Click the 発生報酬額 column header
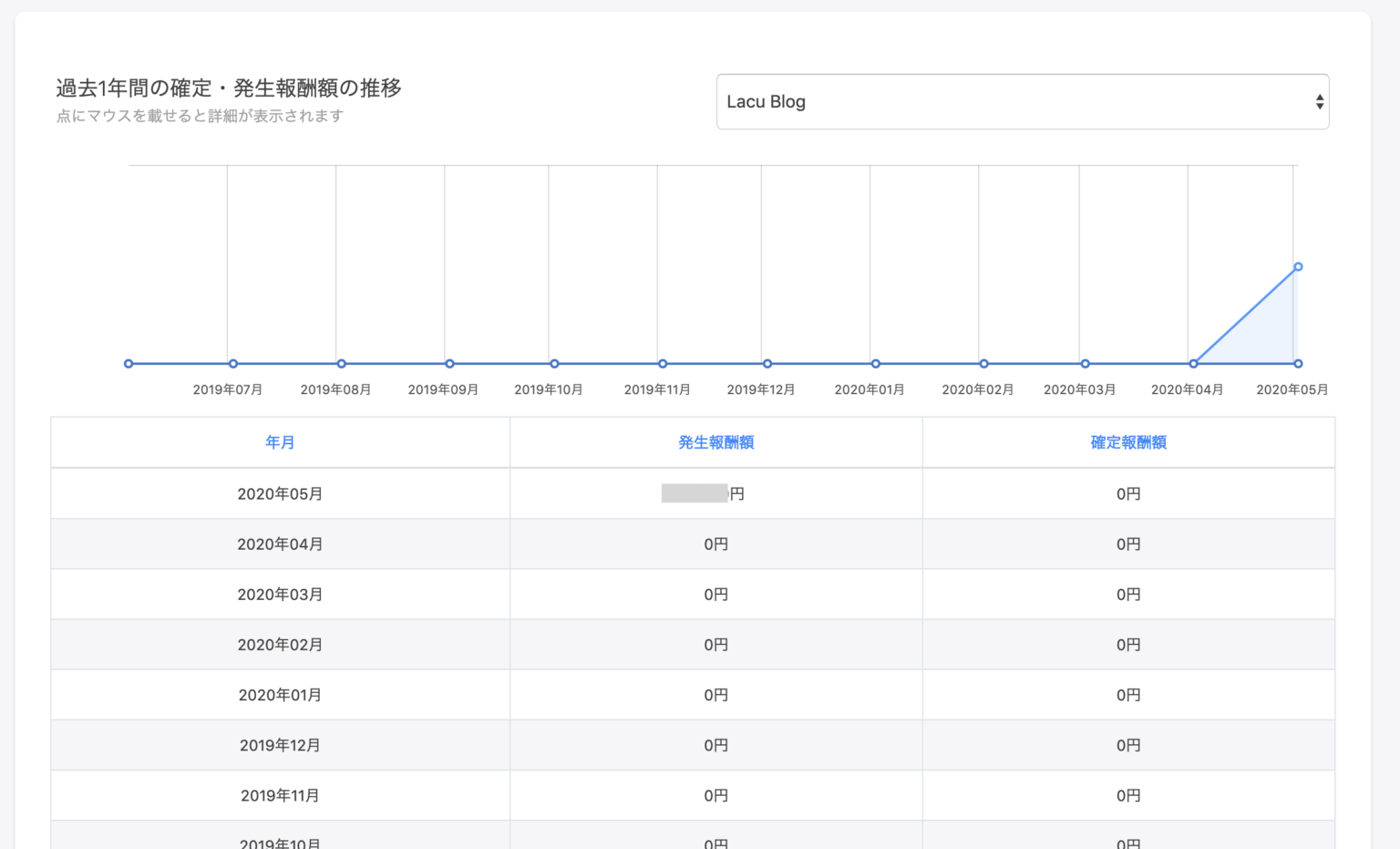This screenshot has width=1400, height=849. [x=716, y=442]
